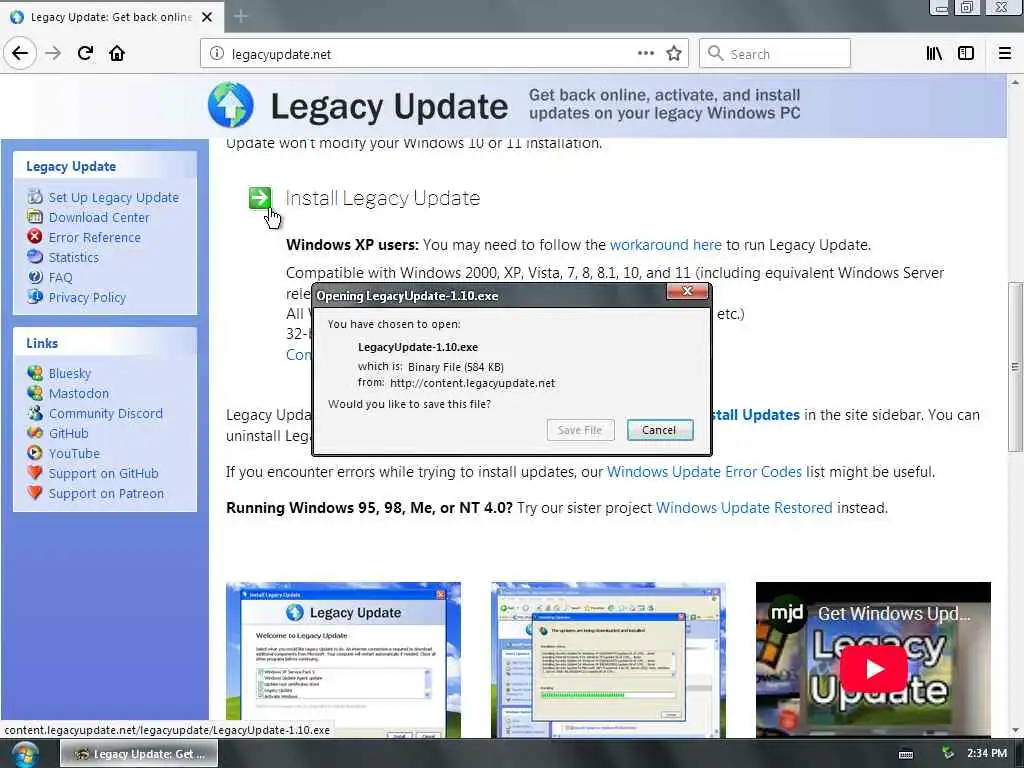Image resolution: width=1024 pixels, height=768 pixels.
Task: Open page actions three-dot menu
Action: tap(645, 54)
